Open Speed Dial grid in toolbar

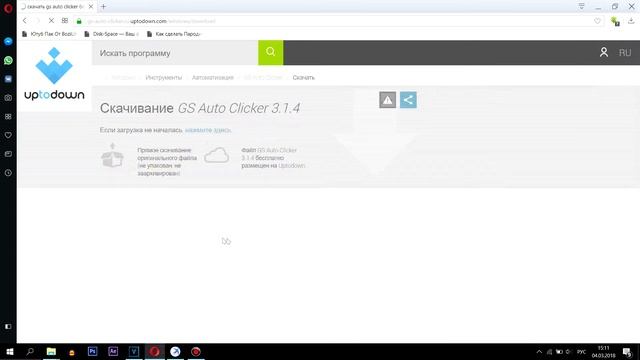65,21
